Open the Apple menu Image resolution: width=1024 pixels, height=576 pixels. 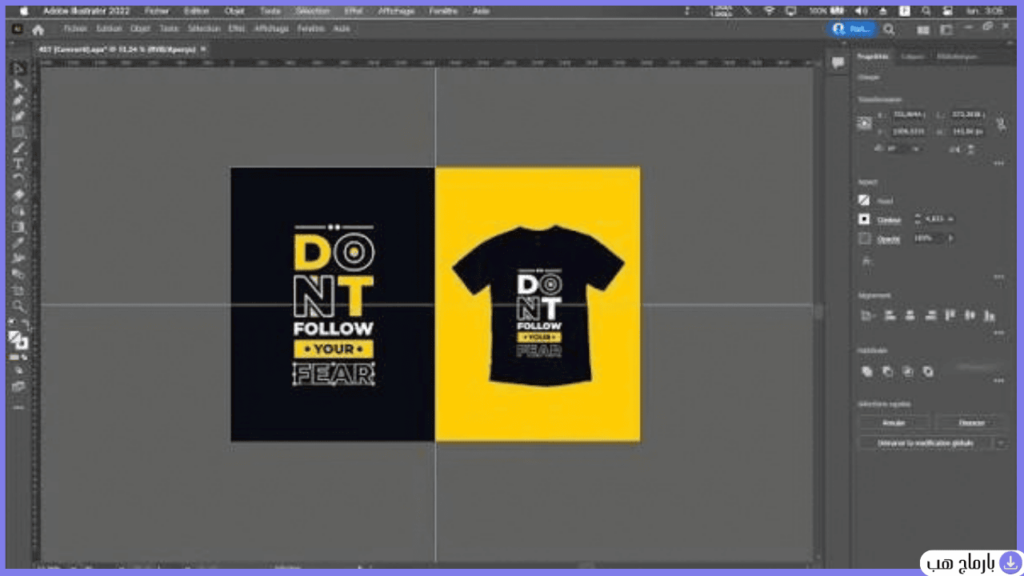[x=24, y=11]
